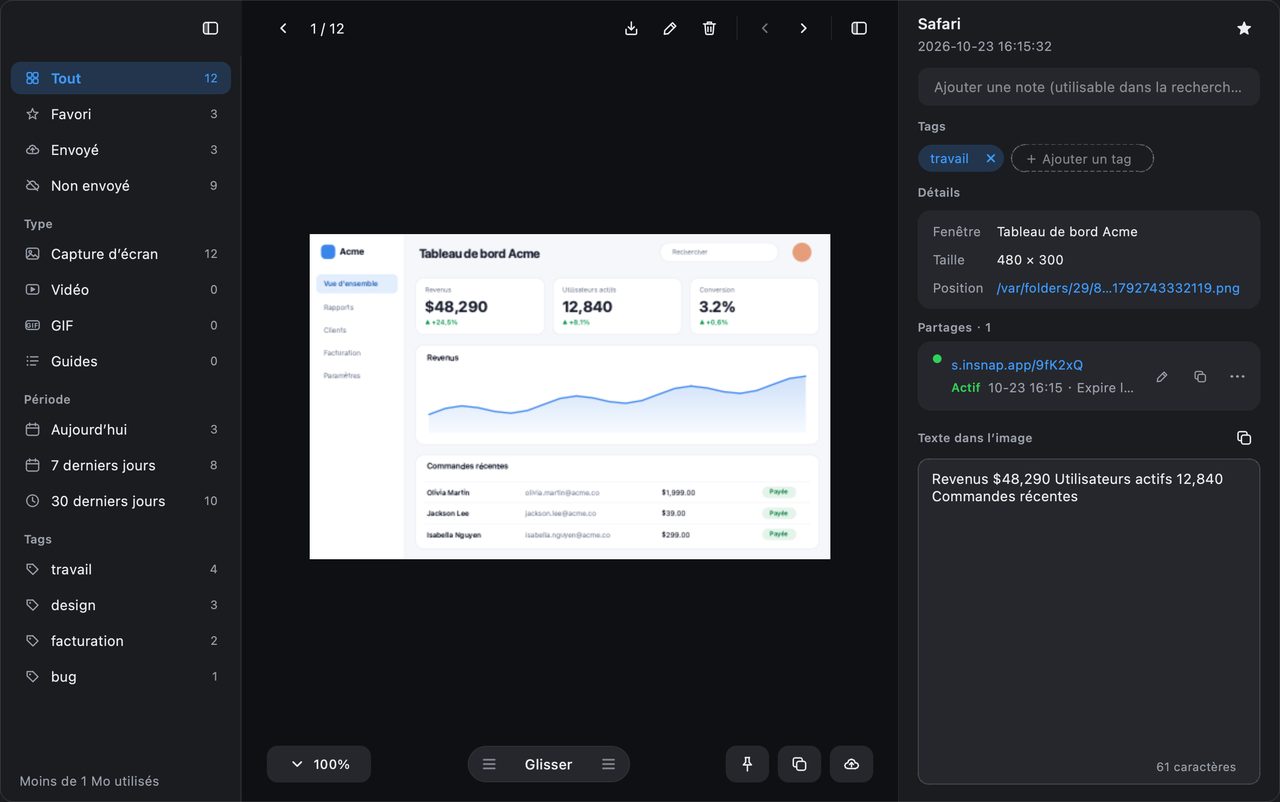Edit screenshot with the pencil icon

point(670,29)
